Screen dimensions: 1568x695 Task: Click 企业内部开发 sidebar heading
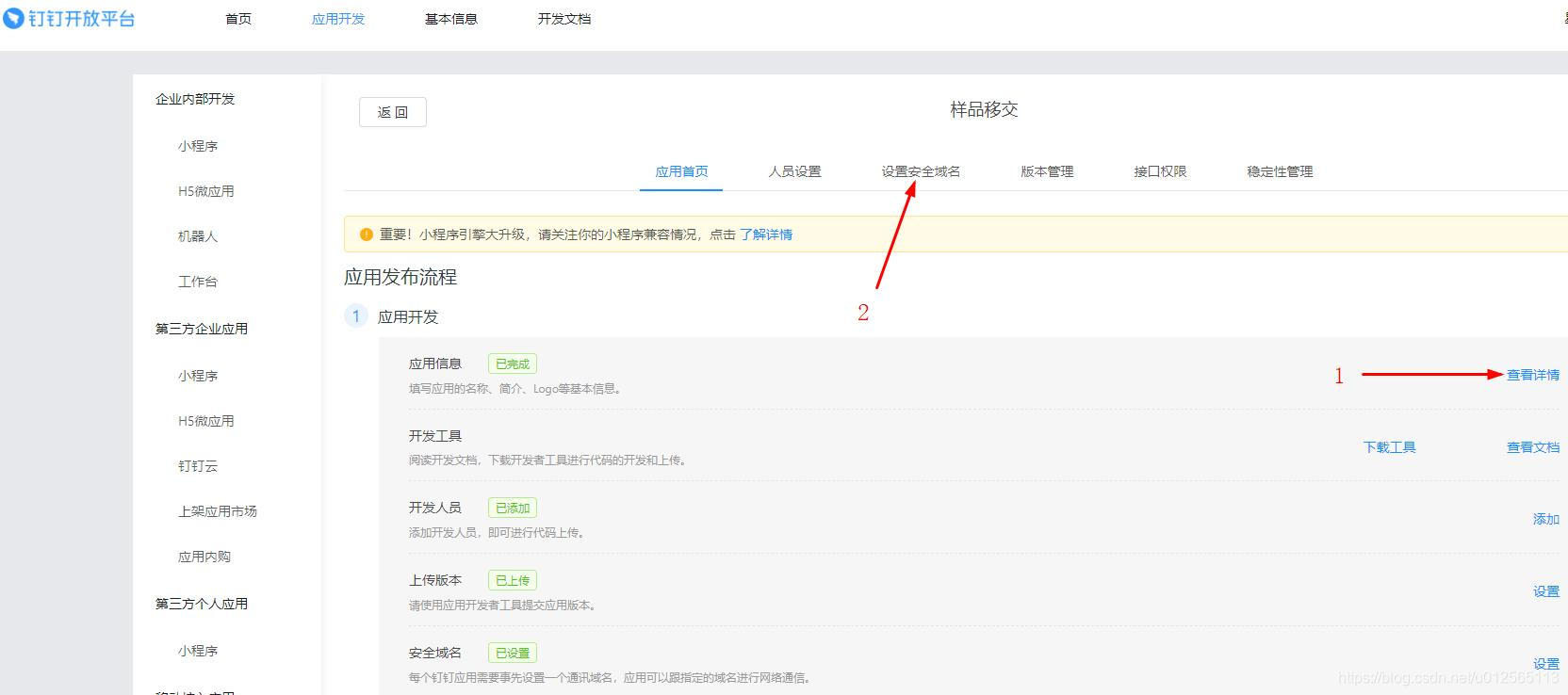[x=195, y=99]
